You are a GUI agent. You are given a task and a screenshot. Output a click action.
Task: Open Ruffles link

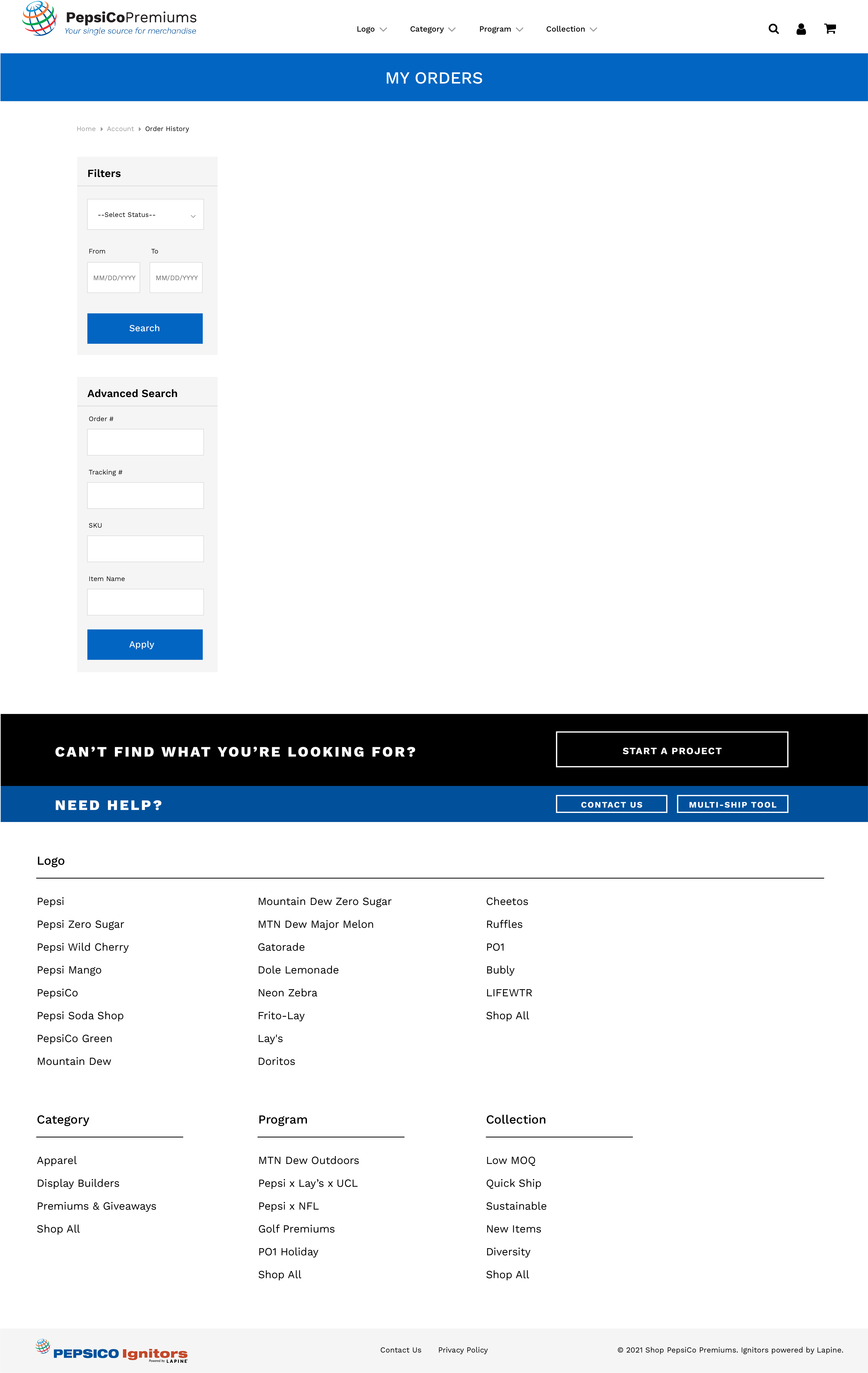coord(504,924)
